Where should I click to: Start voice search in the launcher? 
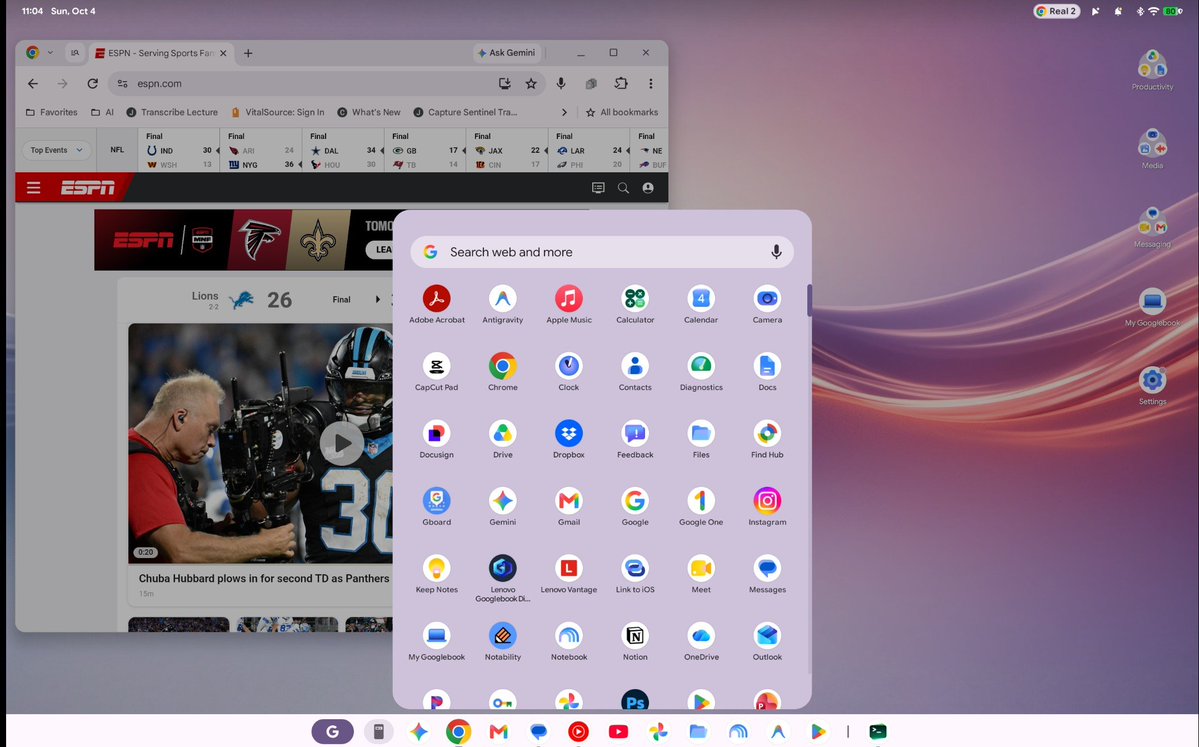coord(776,252)
